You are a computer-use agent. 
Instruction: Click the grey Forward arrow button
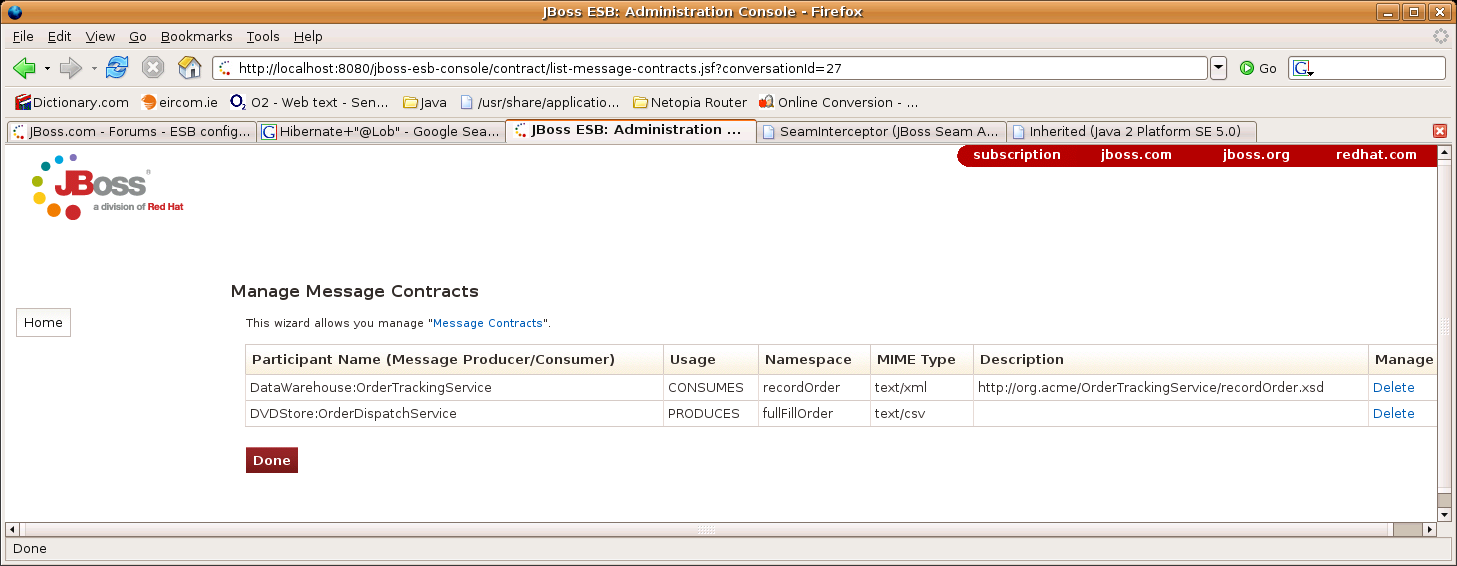(x=70, y=68)
